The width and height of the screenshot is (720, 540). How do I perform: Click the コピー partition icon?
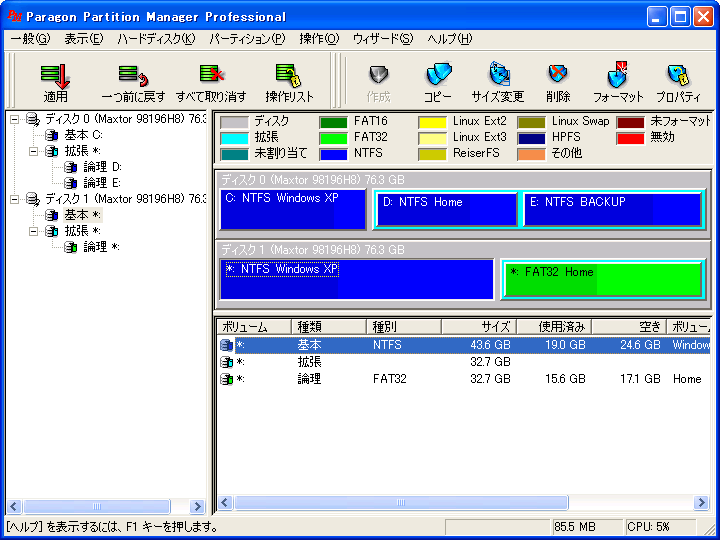pyautogui.click(x=438, y=75)
